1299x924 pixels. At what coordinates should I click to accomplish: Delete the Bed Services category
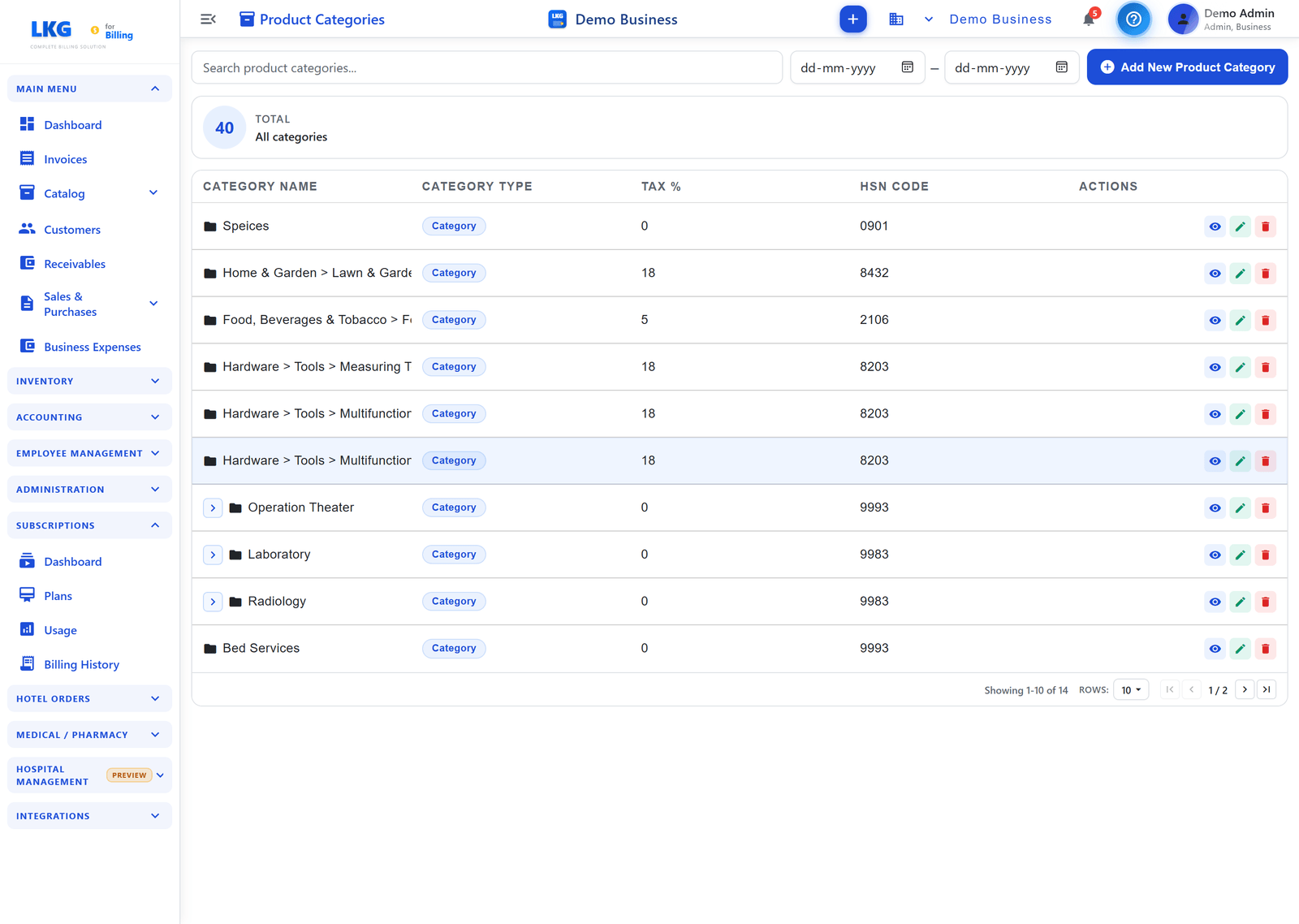[x=1265, y=649]
